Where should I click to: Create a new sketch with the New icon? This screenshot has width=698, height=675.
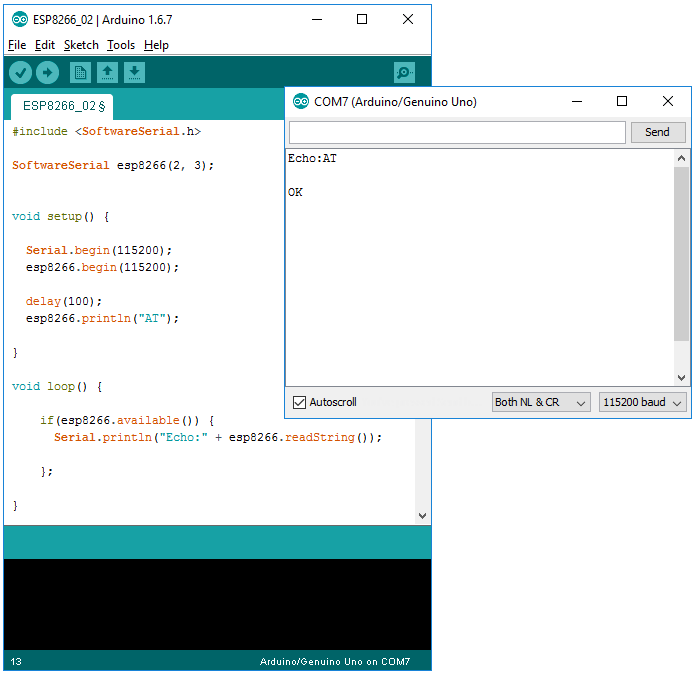tap(81, 73)
